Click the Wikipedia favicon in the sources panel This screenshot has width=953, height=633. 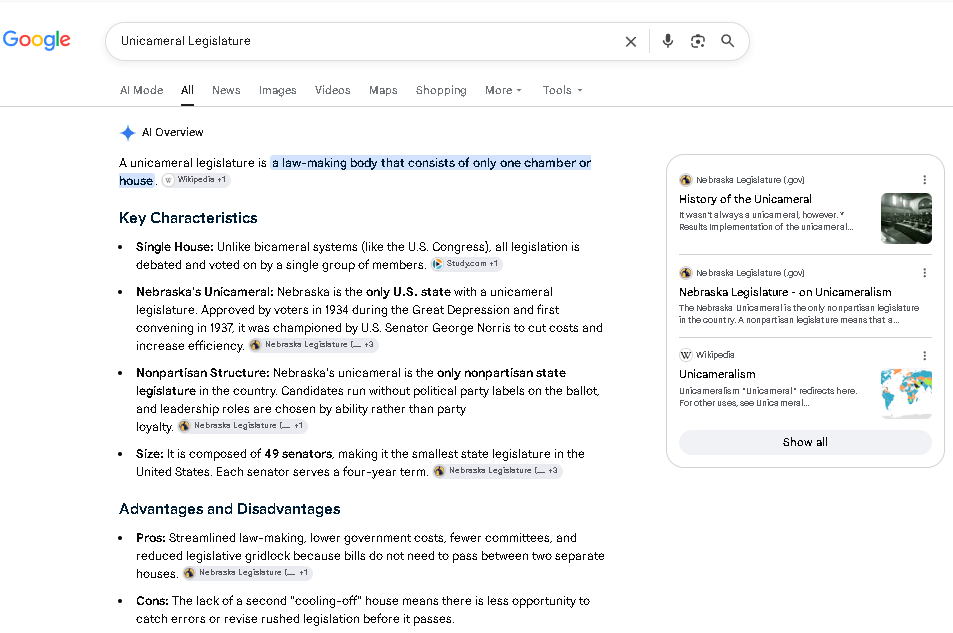(686, 355)
